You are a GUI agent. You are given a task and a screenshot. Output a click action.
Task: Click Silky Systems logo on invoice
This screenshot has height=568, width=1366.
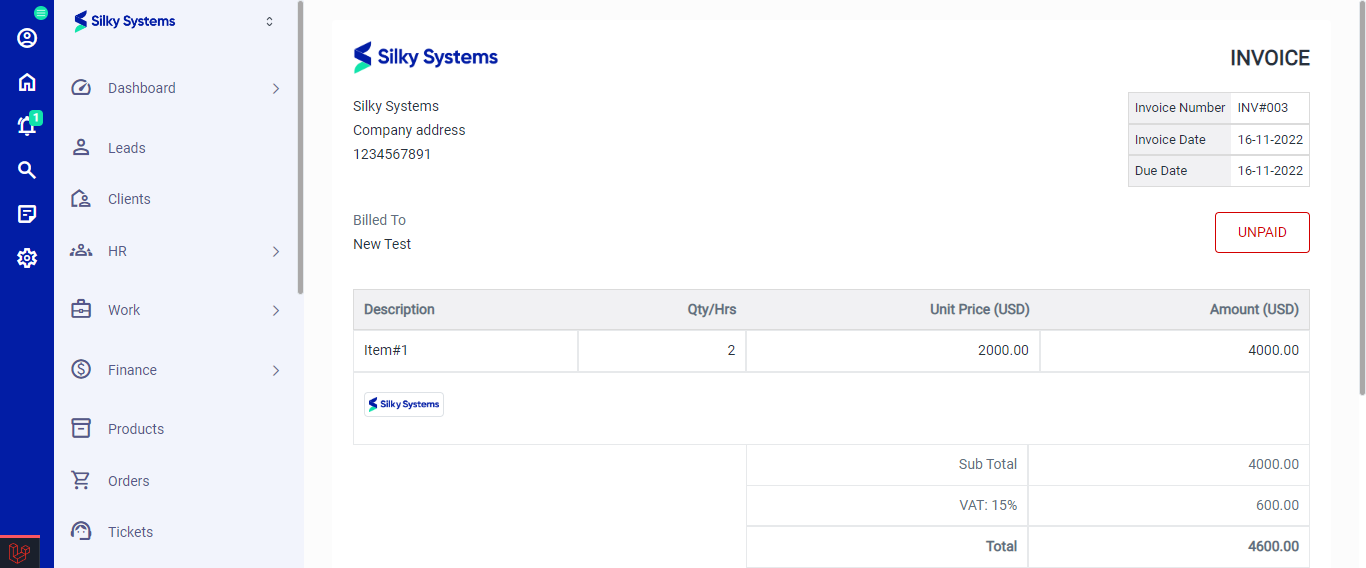click(x=426, y=57)
